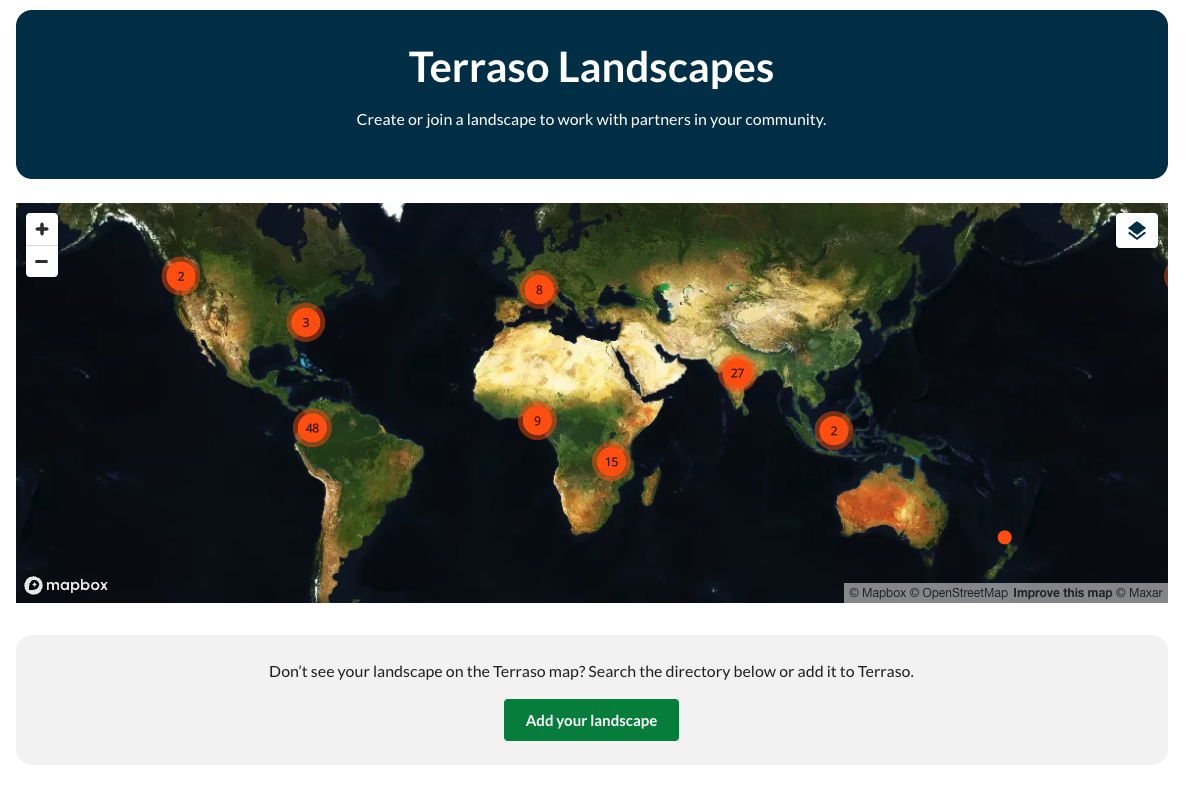Open the © Maxar attribution link
The width and height of the screenshot is (1188, 790).
point(1139,592)
